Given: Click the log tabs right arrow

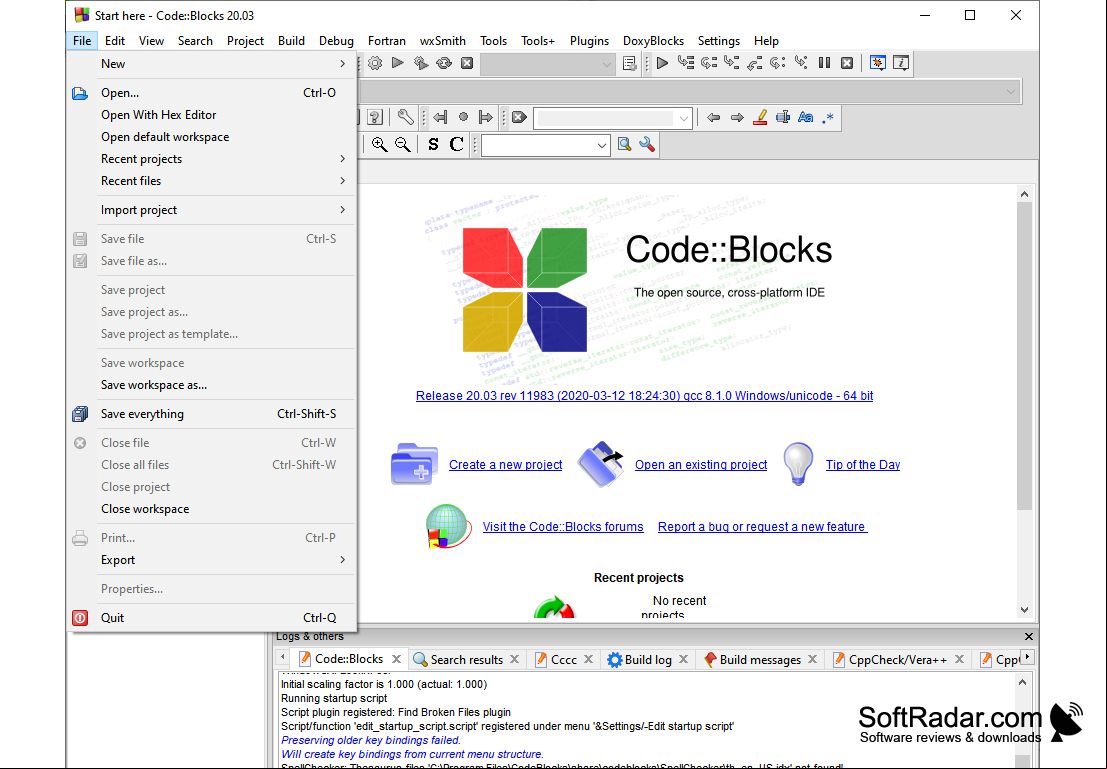Looking at the screenshot, I should coord(1027,657).
